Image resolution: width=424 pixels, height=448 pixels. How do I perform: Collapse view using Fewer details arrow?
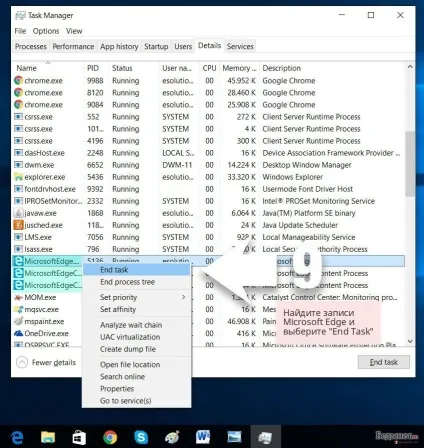click(x=22, y=362)
